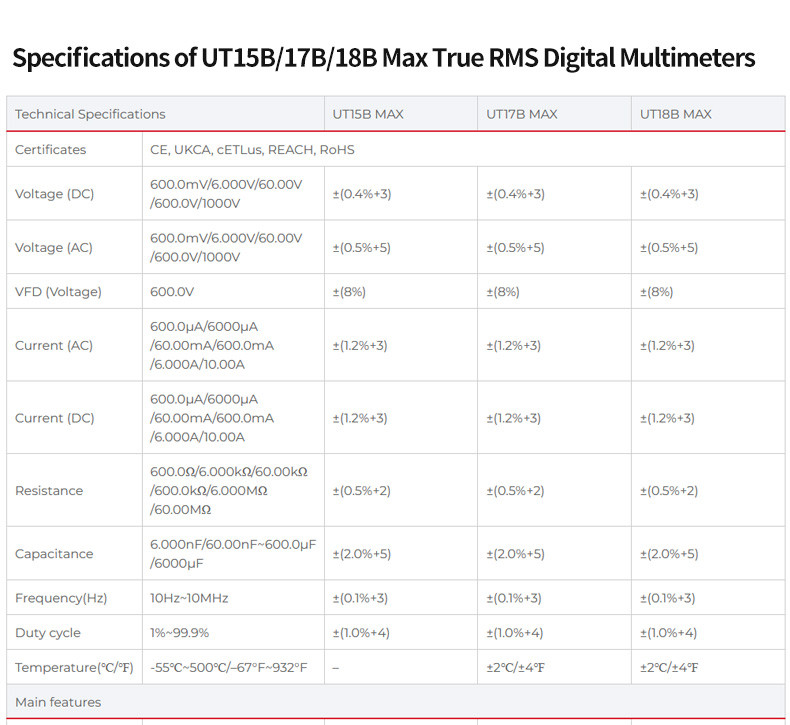Click the Certificates row label
The width and height of the screenshot is (790, 725).
click(50, 150)
